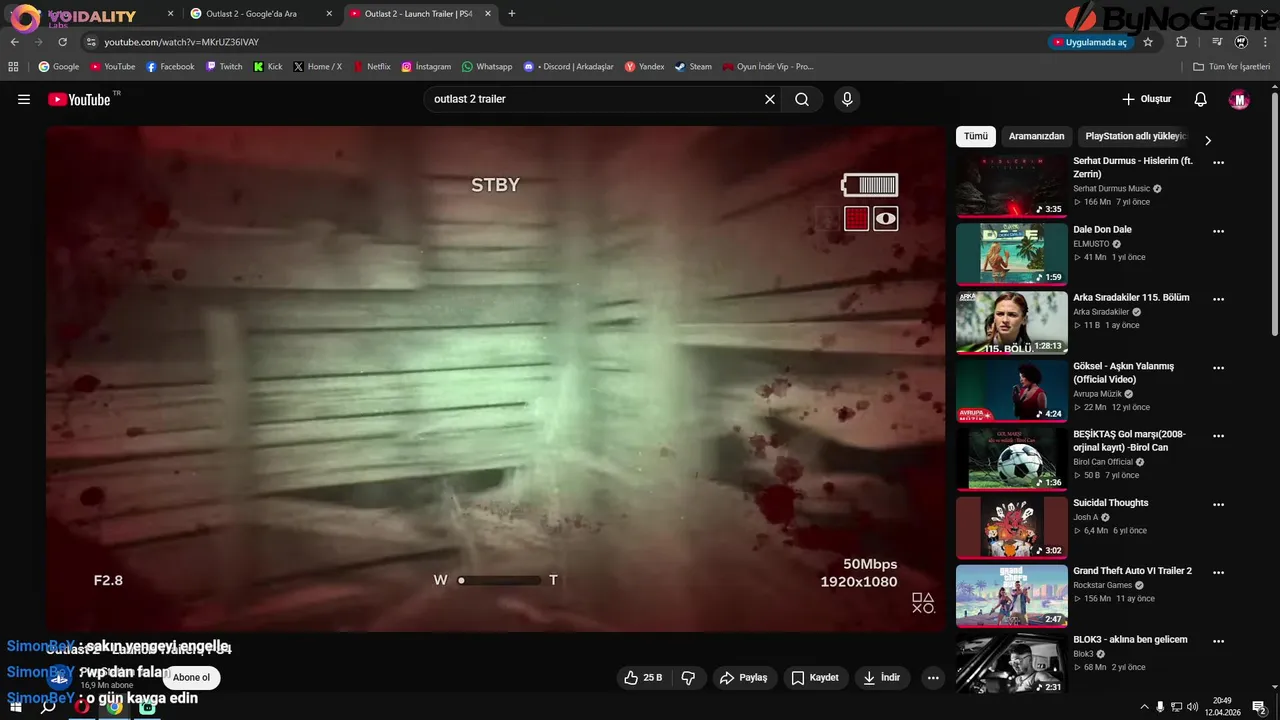
Task: Select the Aramanızdan filter chip
Action: [1036, 136]
